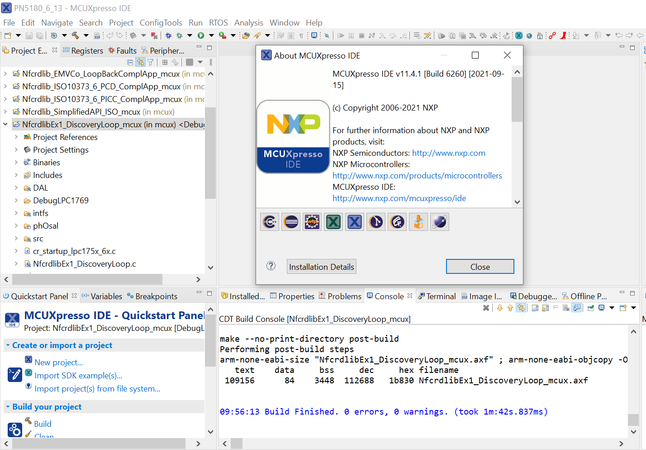Toggle Link with Editor in Project Explorer
This screenshot has height=450, width=646.
tap(140, 62)
